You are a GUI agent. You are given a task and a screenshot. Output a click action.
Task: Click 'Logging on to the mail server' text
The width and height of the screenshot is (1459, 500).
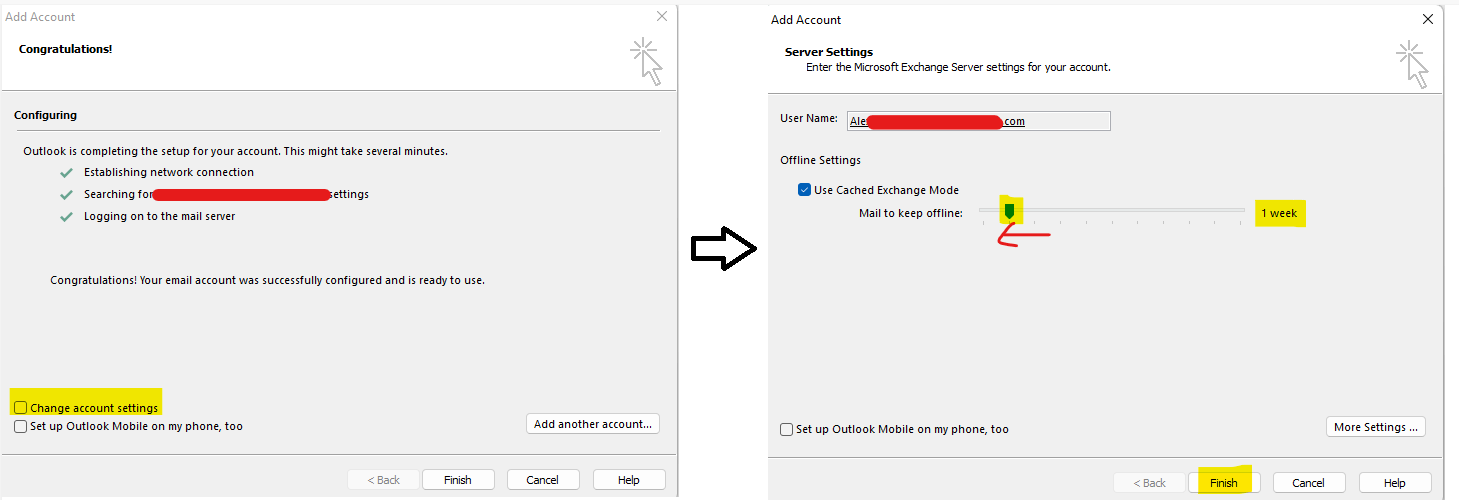(x=160, y=216)
